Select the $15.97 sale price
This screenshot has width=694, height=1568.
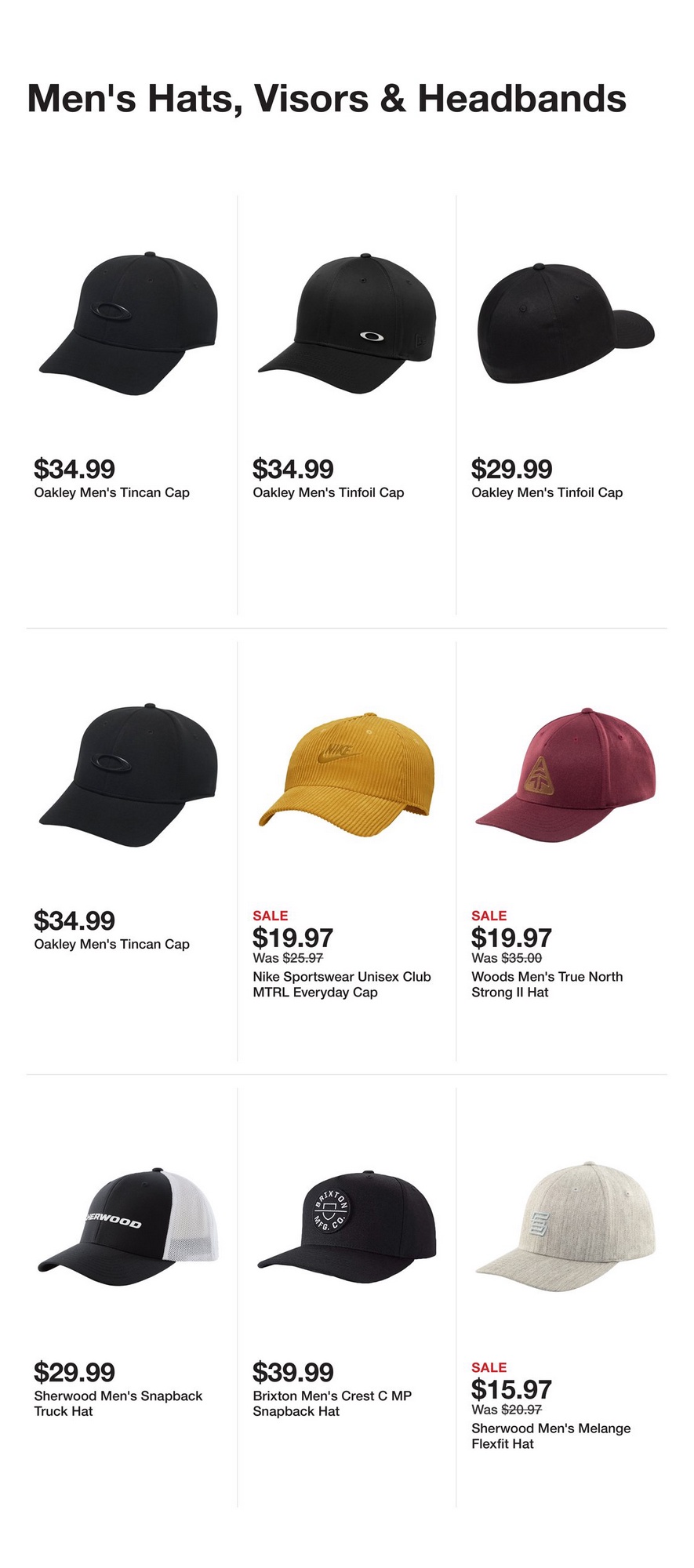[x=511, y=1389]
